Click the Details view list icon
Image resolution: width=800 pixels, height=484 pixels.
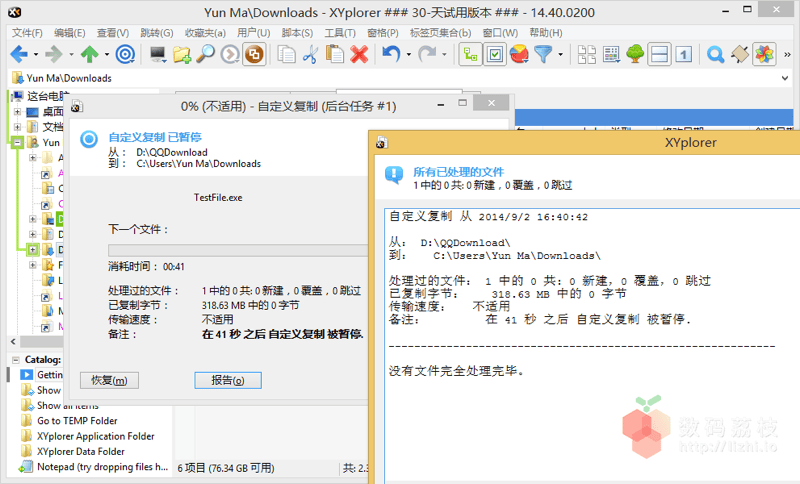coord(611,54)
